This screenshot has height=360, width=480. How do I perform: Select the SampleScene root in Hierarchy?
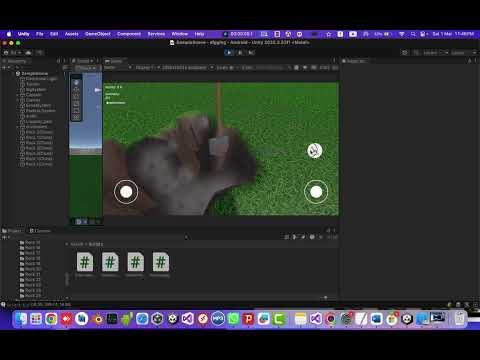(35, 73)
